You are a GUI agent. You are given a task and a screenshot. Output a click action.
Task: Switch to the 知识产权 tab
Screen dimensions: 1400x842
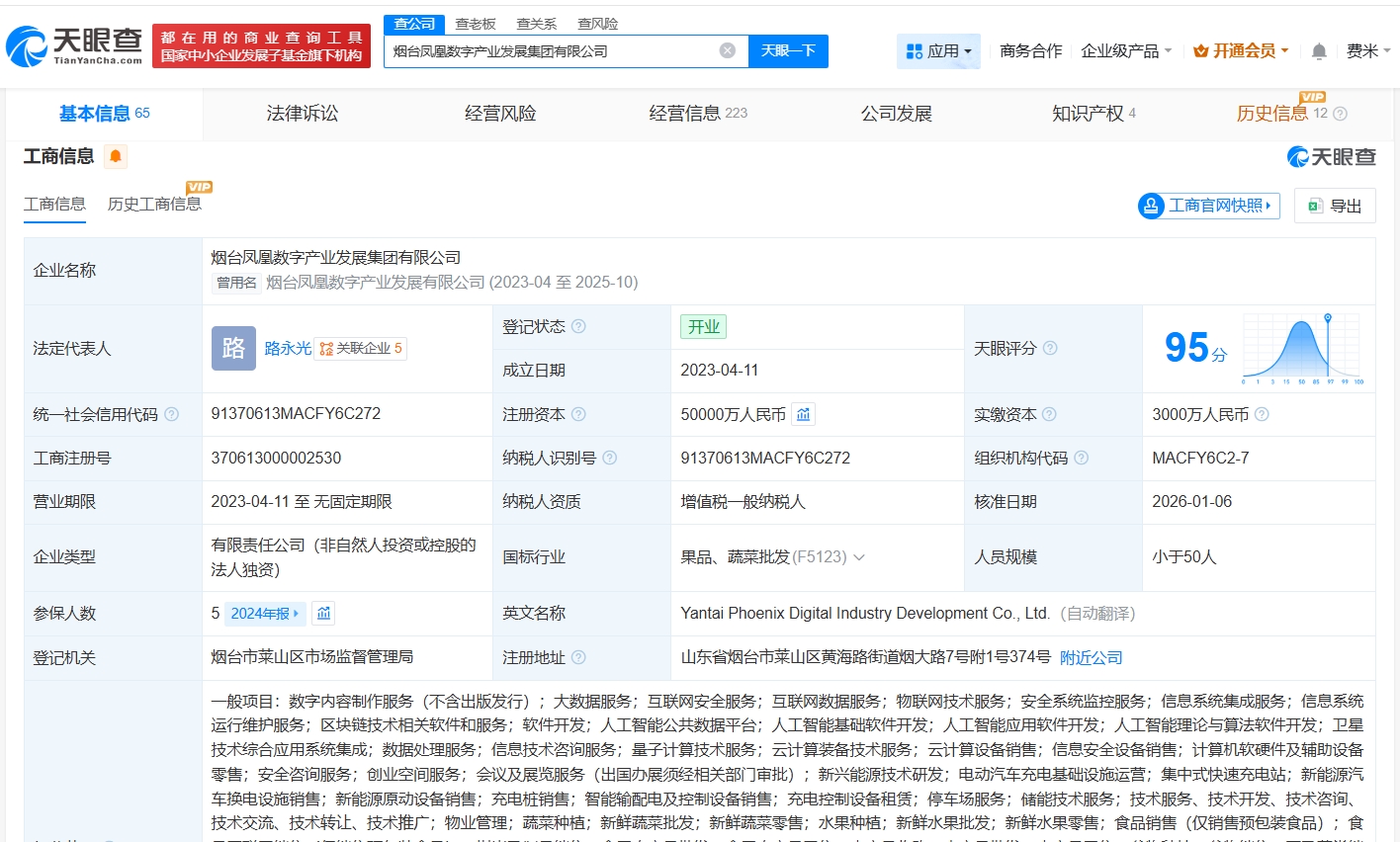click(1094, 114)
